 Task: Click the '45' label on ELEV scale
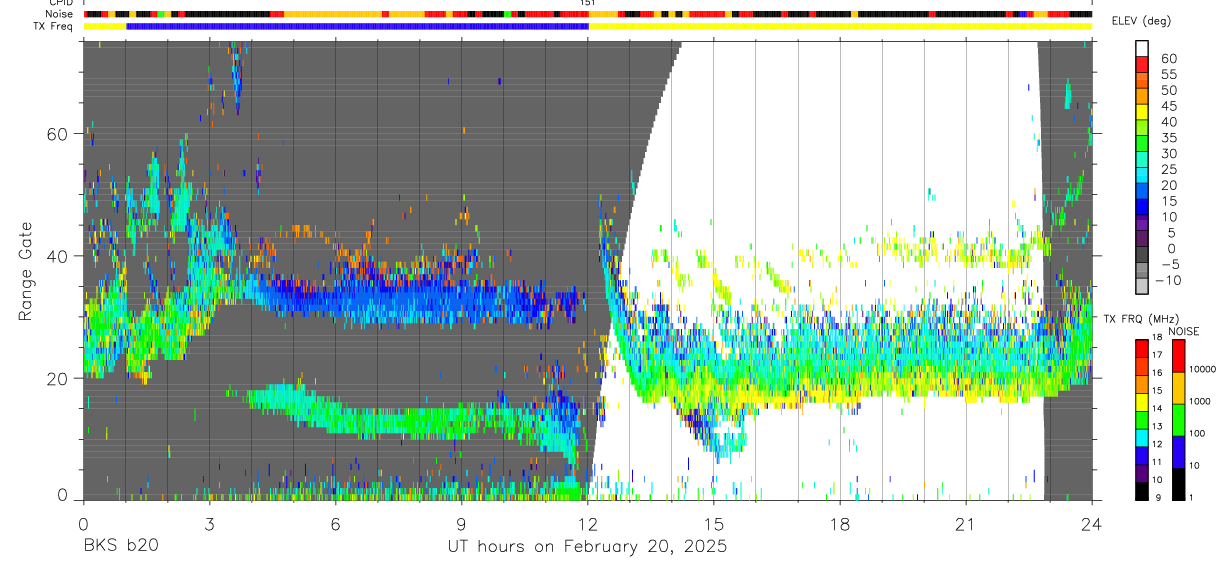click(x=1167, y=106)
